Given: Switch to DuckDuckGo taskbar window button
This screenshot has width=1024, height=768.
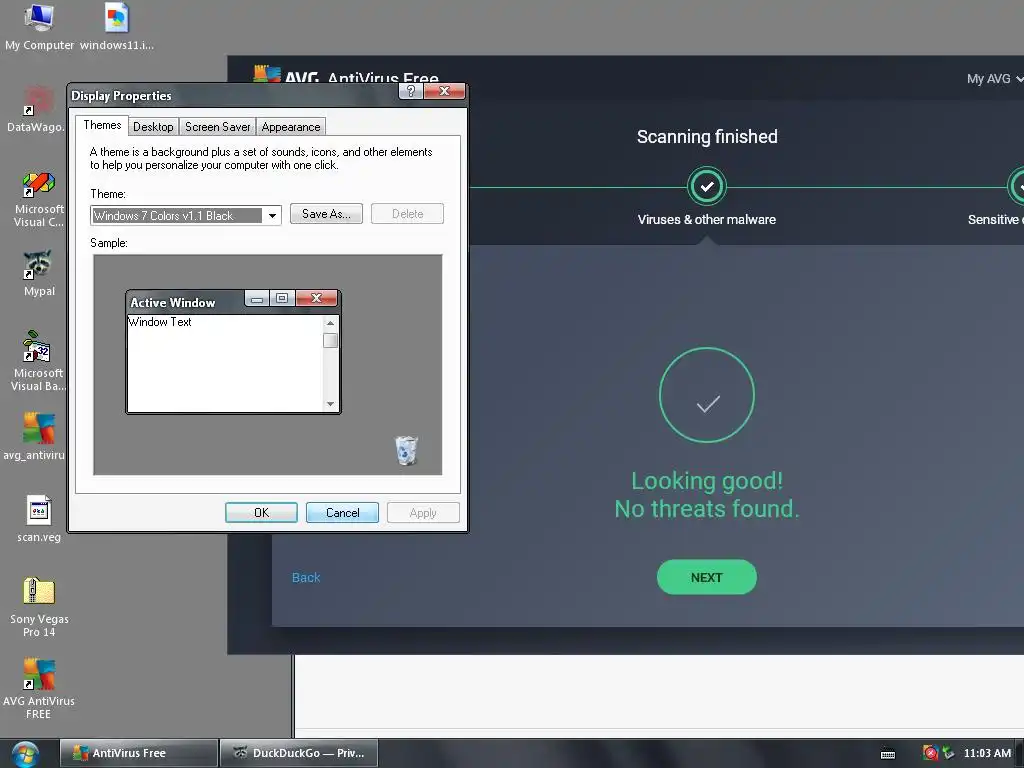Looking at the screenshot, I should (299, 753).
